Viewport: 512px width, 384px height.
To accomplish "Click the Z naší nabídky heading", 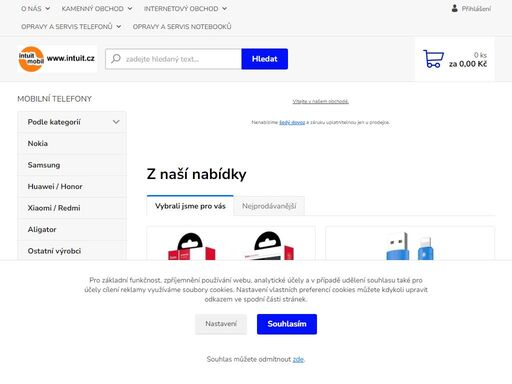I will pyautogui.click(x=196, y=174).
